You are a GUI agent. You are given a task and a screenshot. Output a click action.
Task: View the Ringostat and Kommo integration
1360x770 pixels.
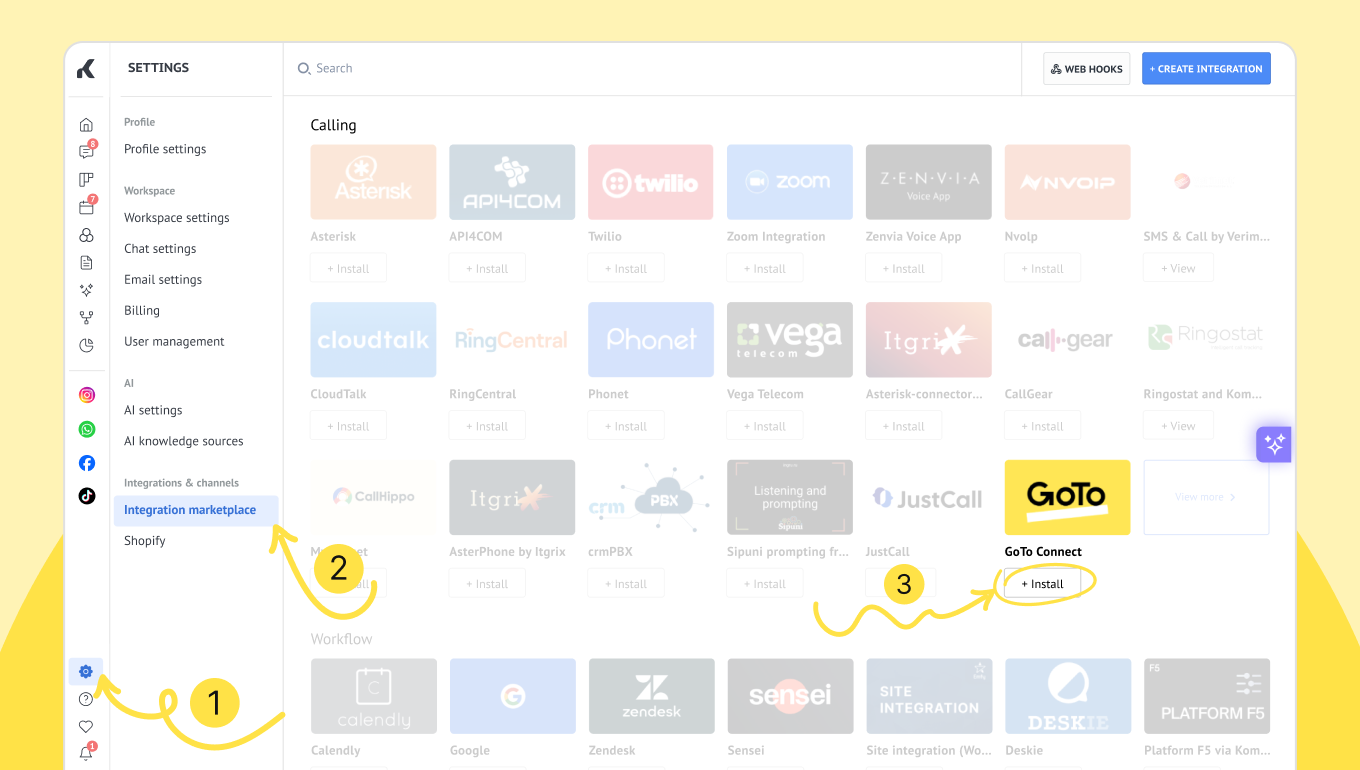(x=1178, y=426)
